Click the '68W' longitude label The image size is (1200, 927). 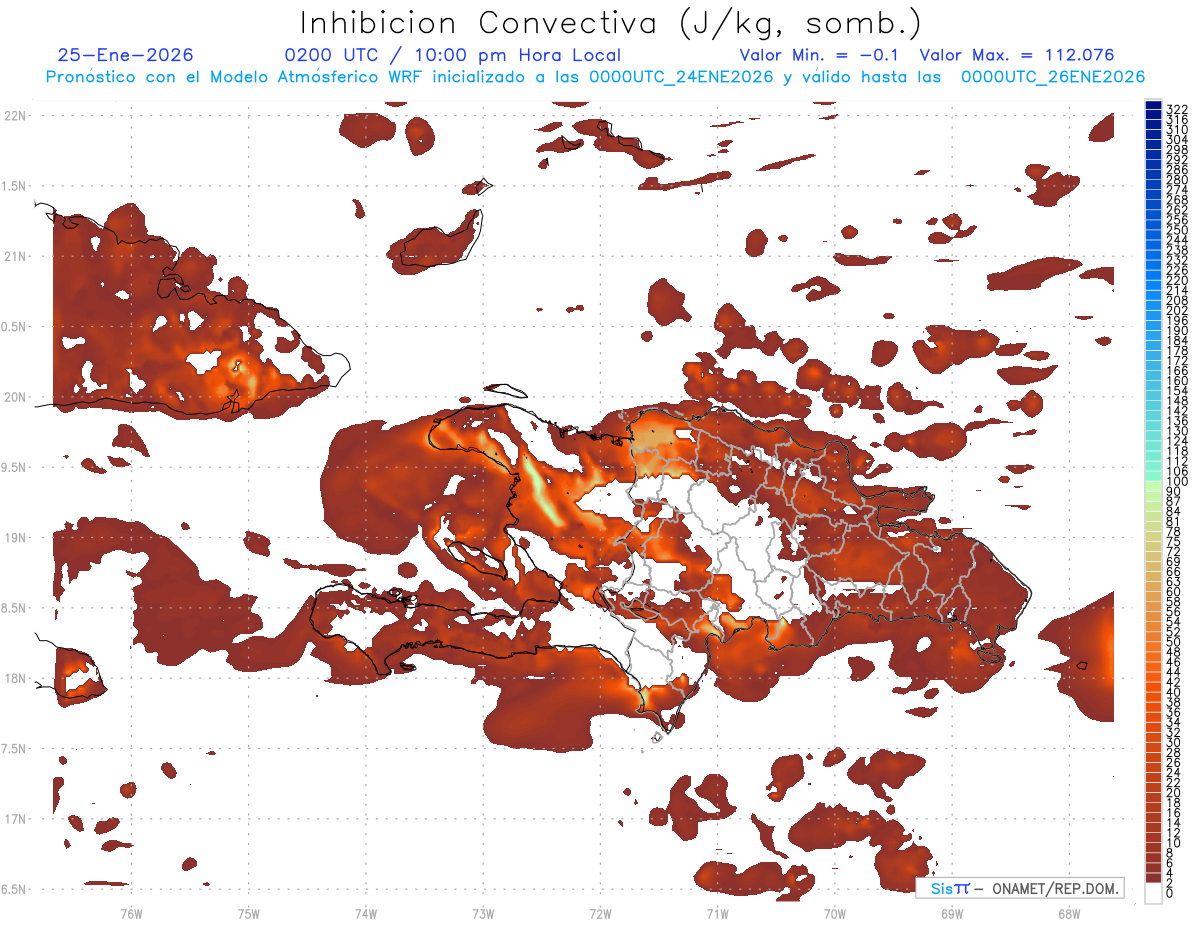point(1069,913)
